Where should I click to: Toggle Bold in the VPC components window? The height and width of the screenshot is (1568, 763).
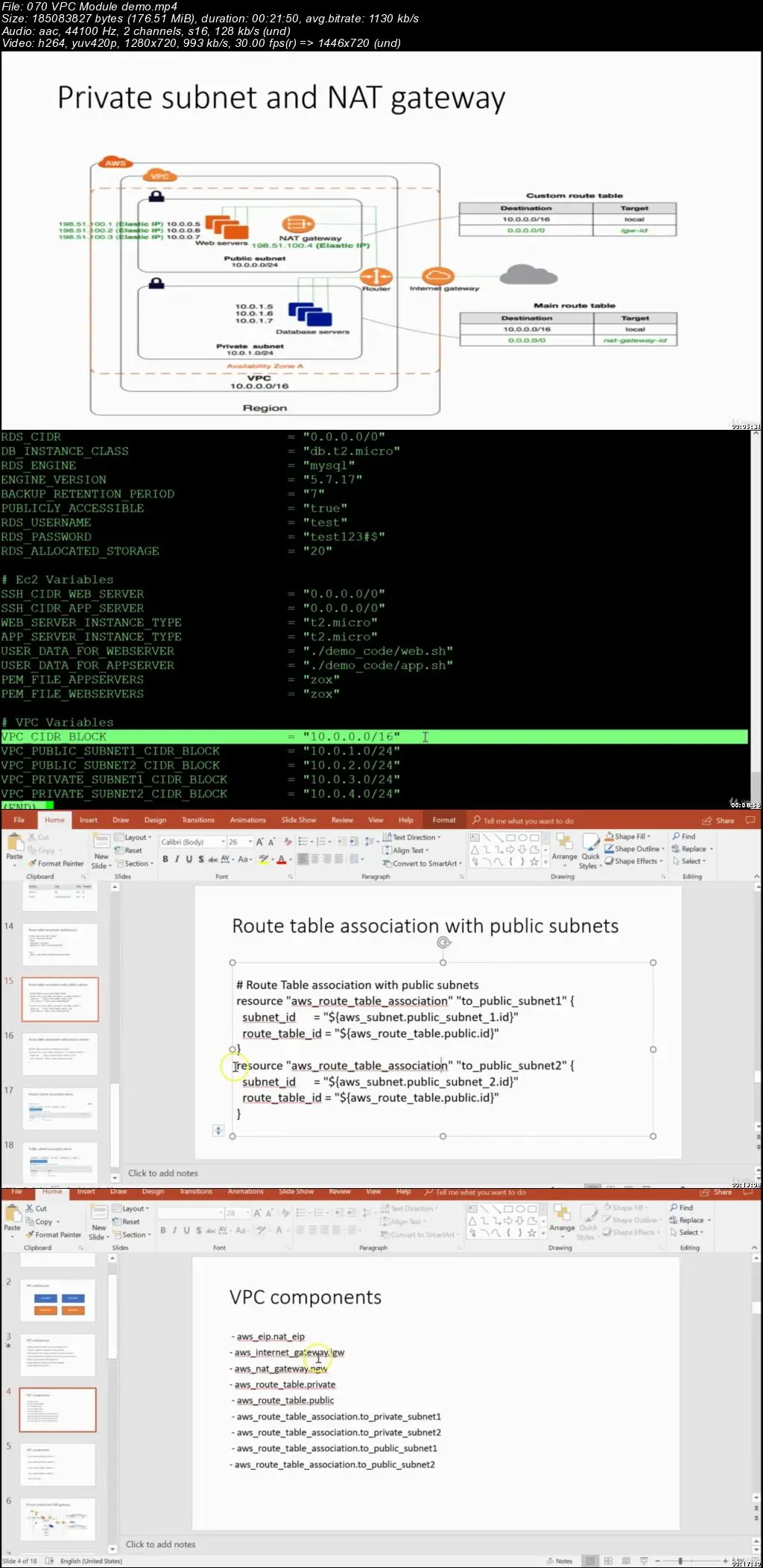tap(163, 1231)
